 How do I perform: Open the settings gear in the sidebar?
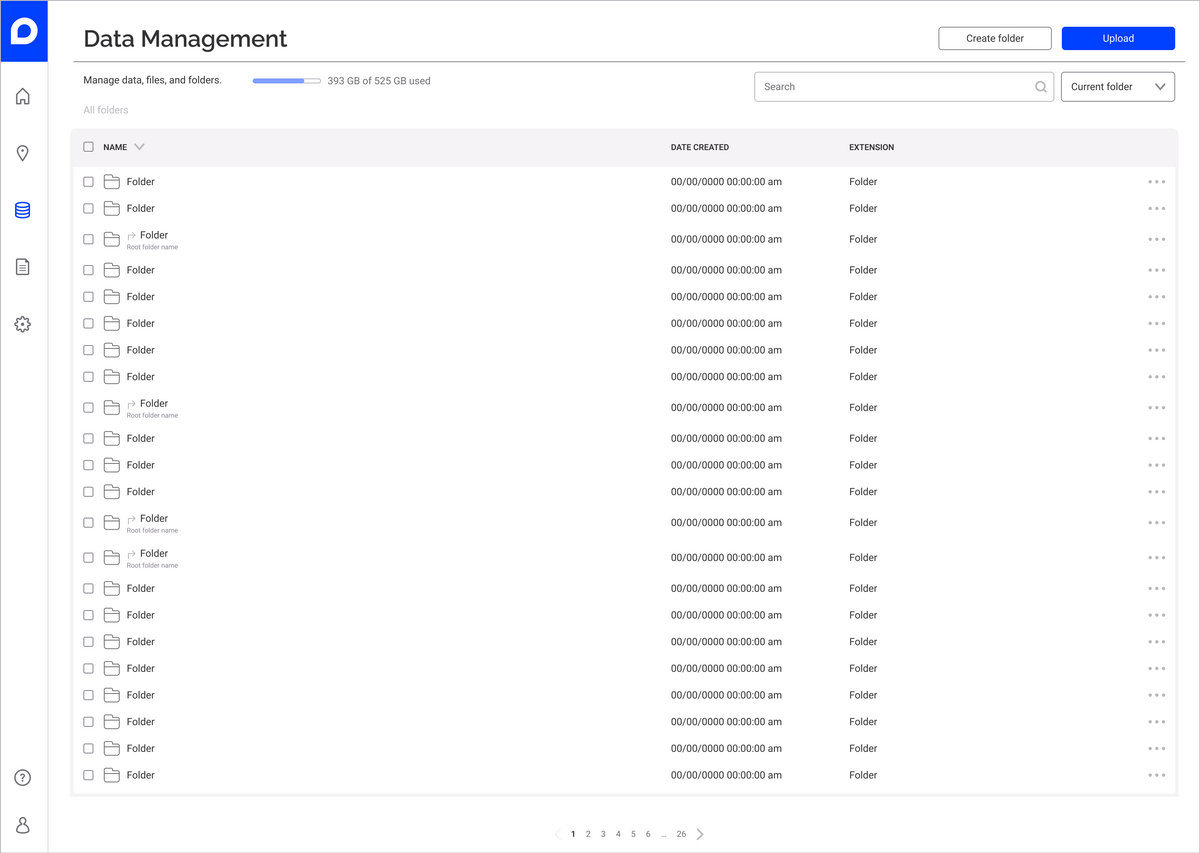coord(22,324)
